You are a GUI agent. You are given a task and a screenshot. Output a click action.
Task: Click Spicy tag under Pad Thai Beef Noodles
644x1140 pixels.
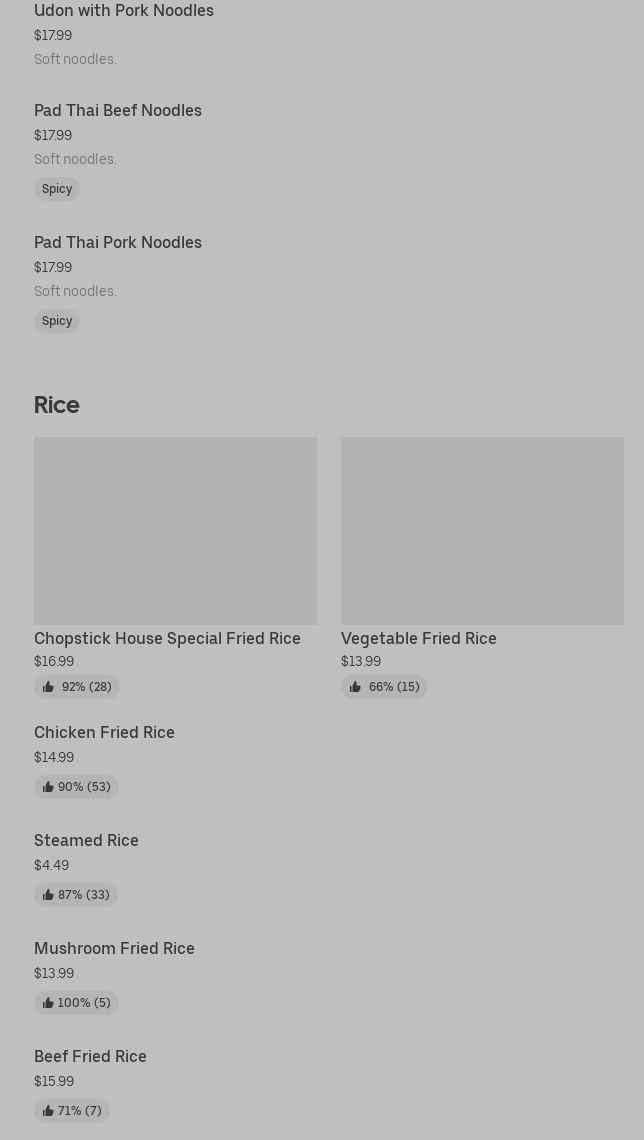pos(57,189)
